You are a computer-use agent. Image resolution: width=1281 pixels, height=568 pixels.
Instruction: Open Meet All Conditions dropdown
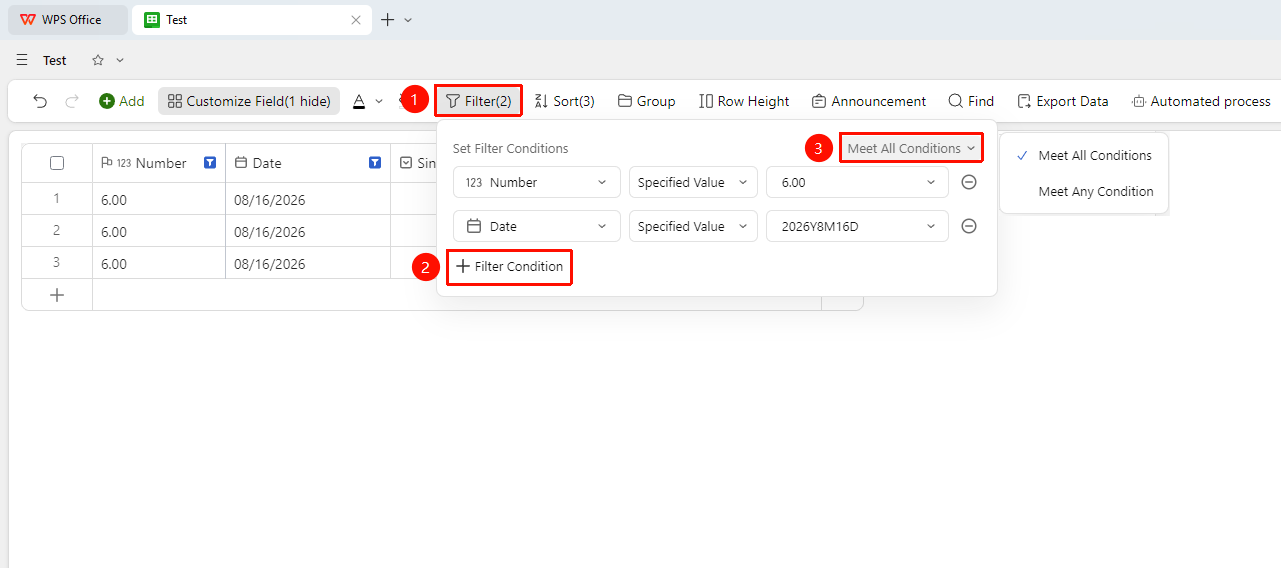[x=911, y=148]
